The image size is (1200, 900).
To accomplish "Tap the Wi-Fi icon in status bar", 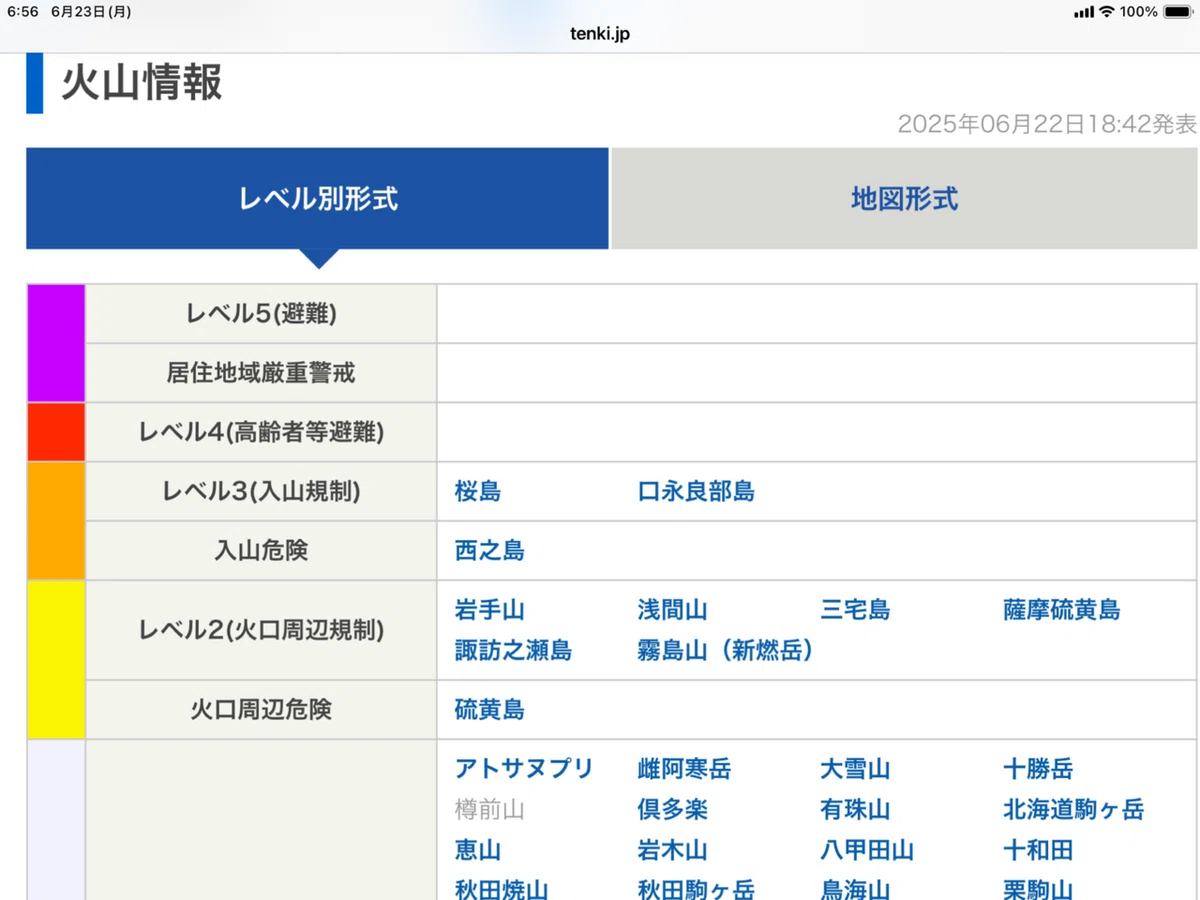I will coord(1106,12).
